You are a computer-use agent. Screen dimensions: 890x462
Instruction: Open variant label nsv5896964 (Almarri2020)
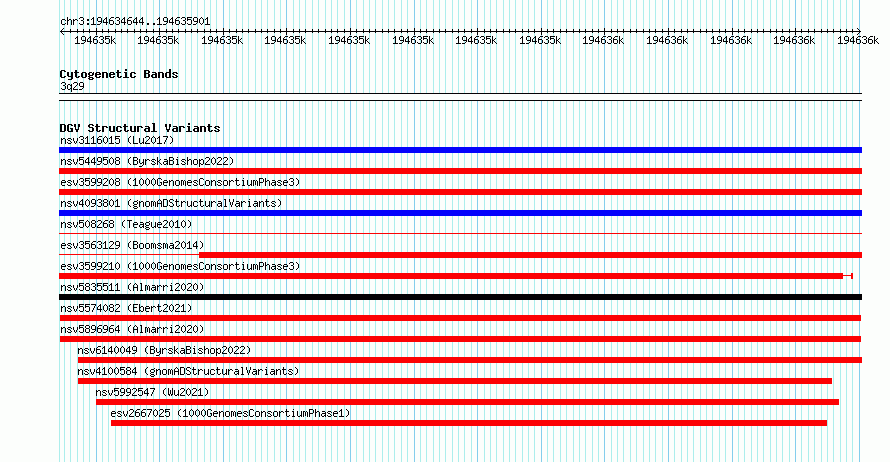pos(132,329)
